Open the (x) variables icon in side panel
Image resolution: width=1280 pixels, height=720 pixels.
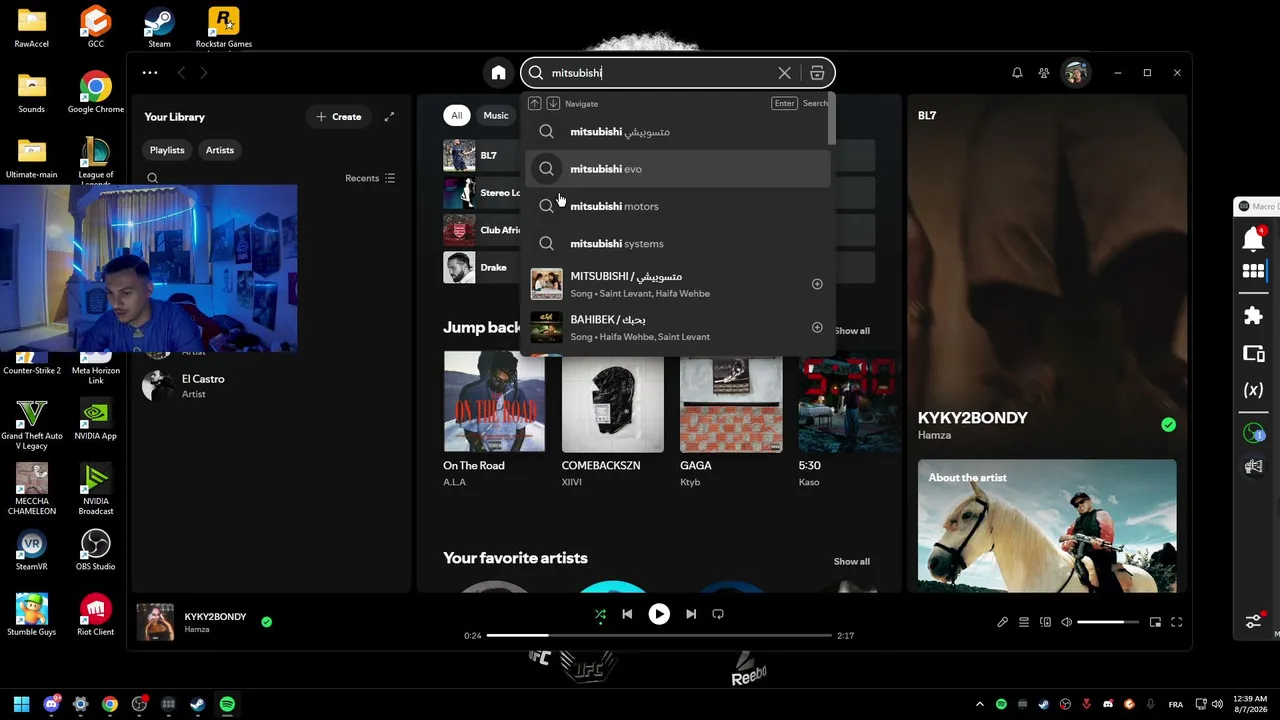1253,390
